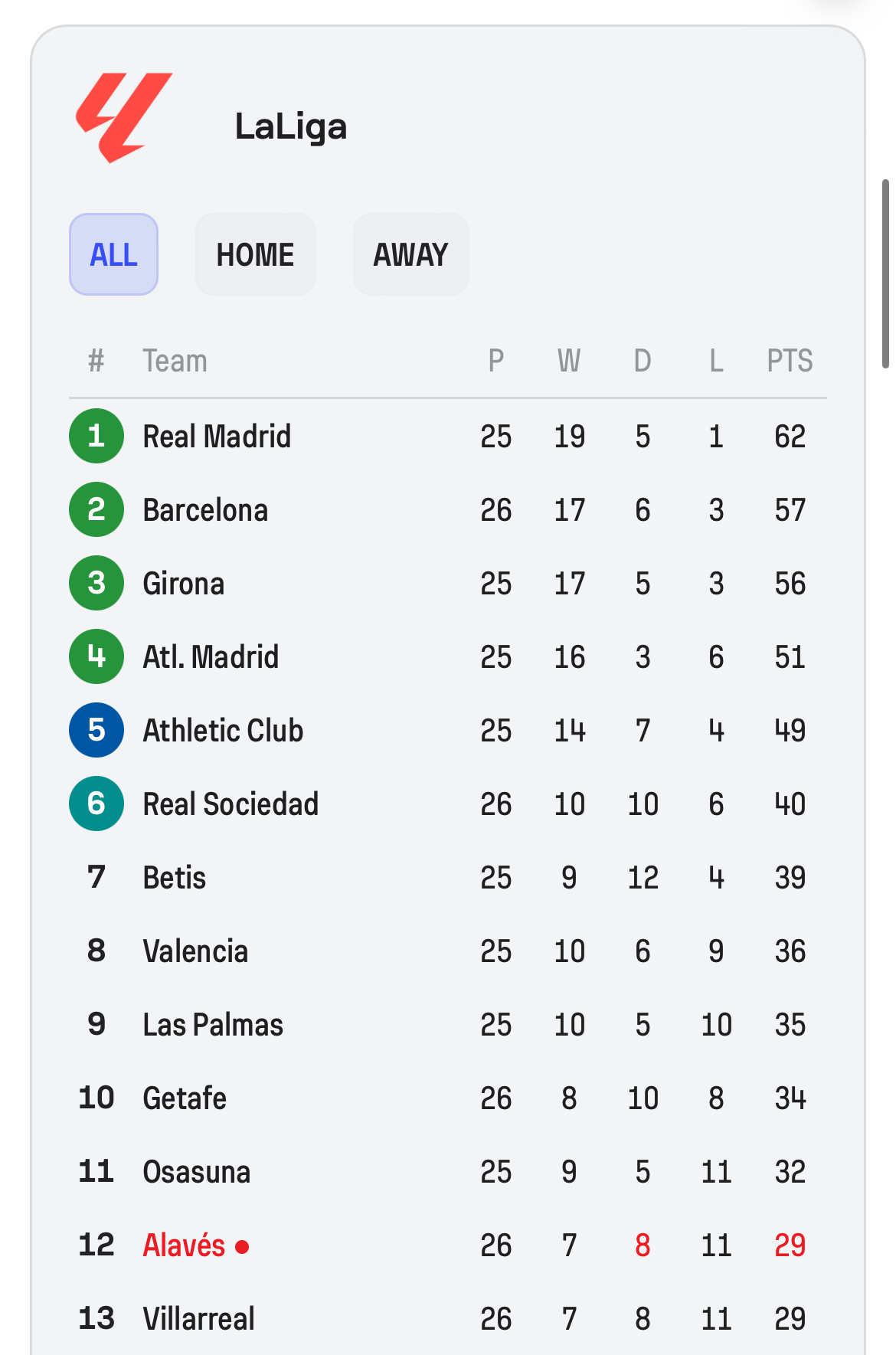Click the teal position 6 badge
Viewport: 896px width, 1355px height.
pos(96,804)
